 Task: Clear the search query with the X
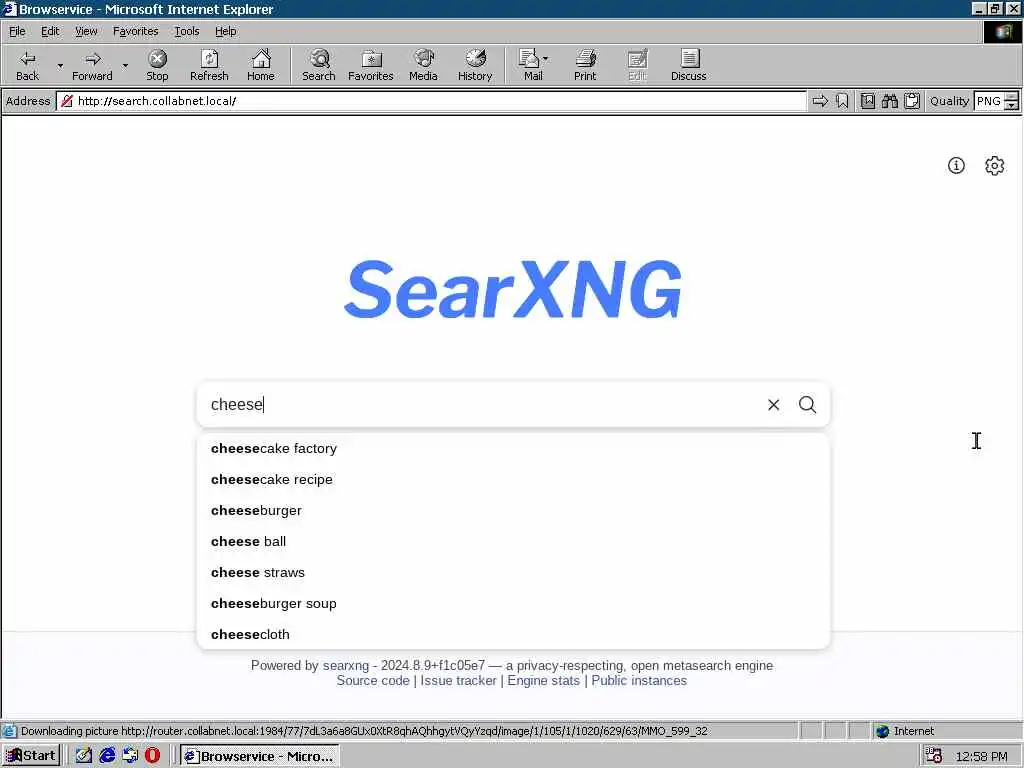(773, 405)
